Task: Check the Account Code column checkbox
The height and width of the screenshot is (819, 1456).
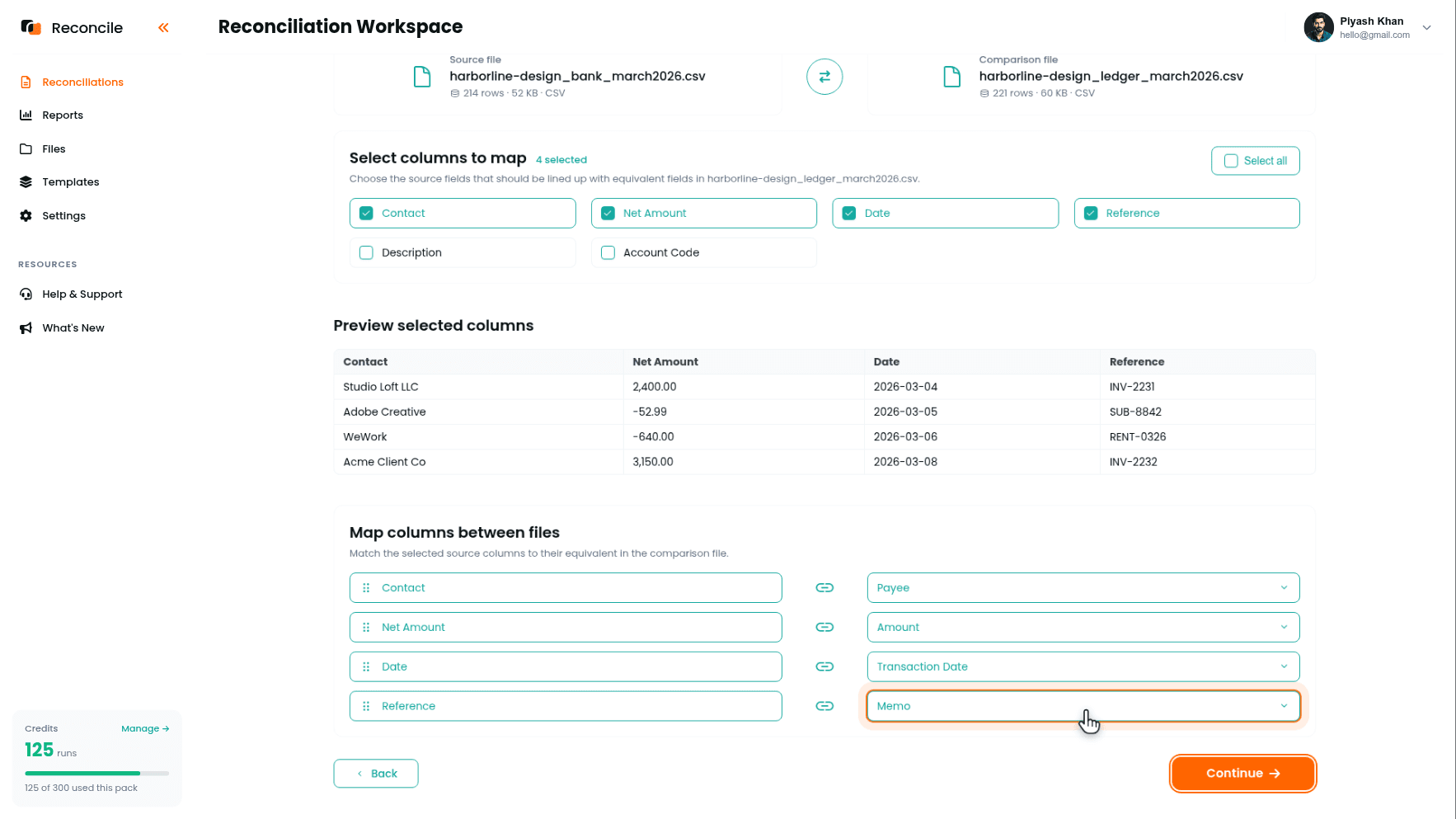Action: pyautogui.click(x=608, y=252)
